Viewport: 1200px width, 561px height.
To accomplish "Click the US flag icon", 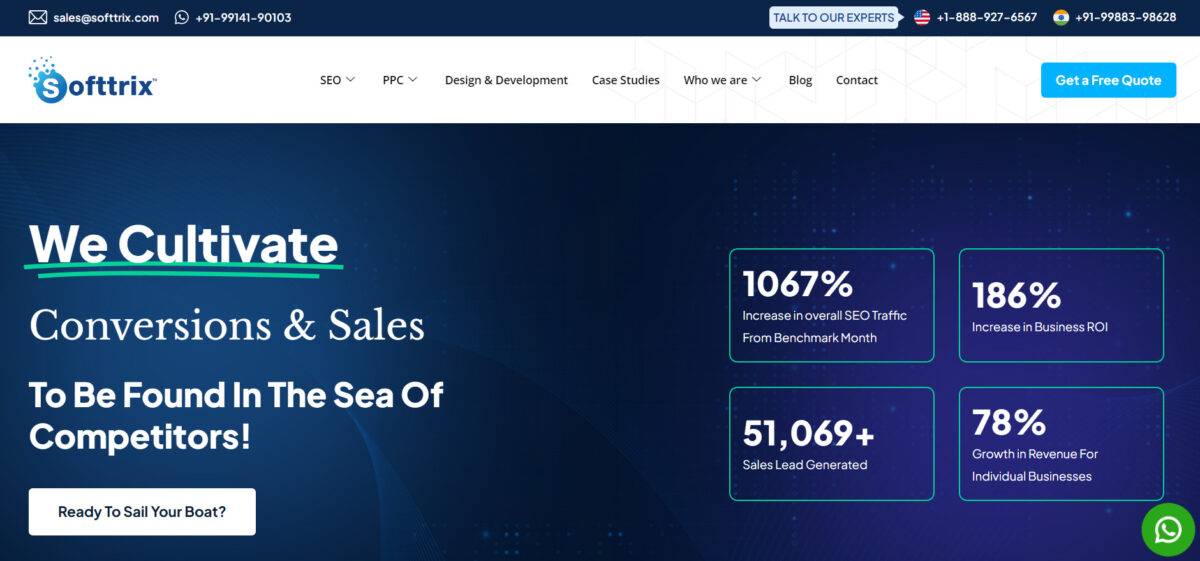I will 922,17.
